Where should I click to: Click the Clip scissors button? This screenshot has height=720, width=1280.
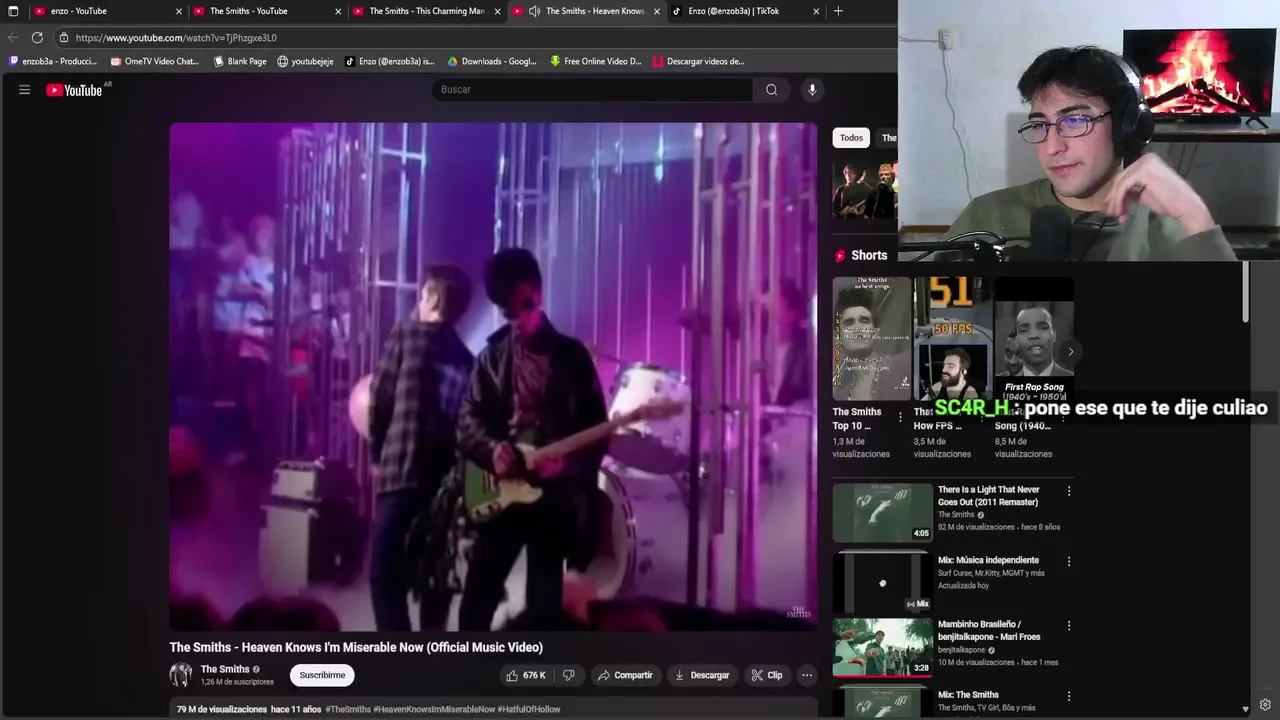(767, 675)
